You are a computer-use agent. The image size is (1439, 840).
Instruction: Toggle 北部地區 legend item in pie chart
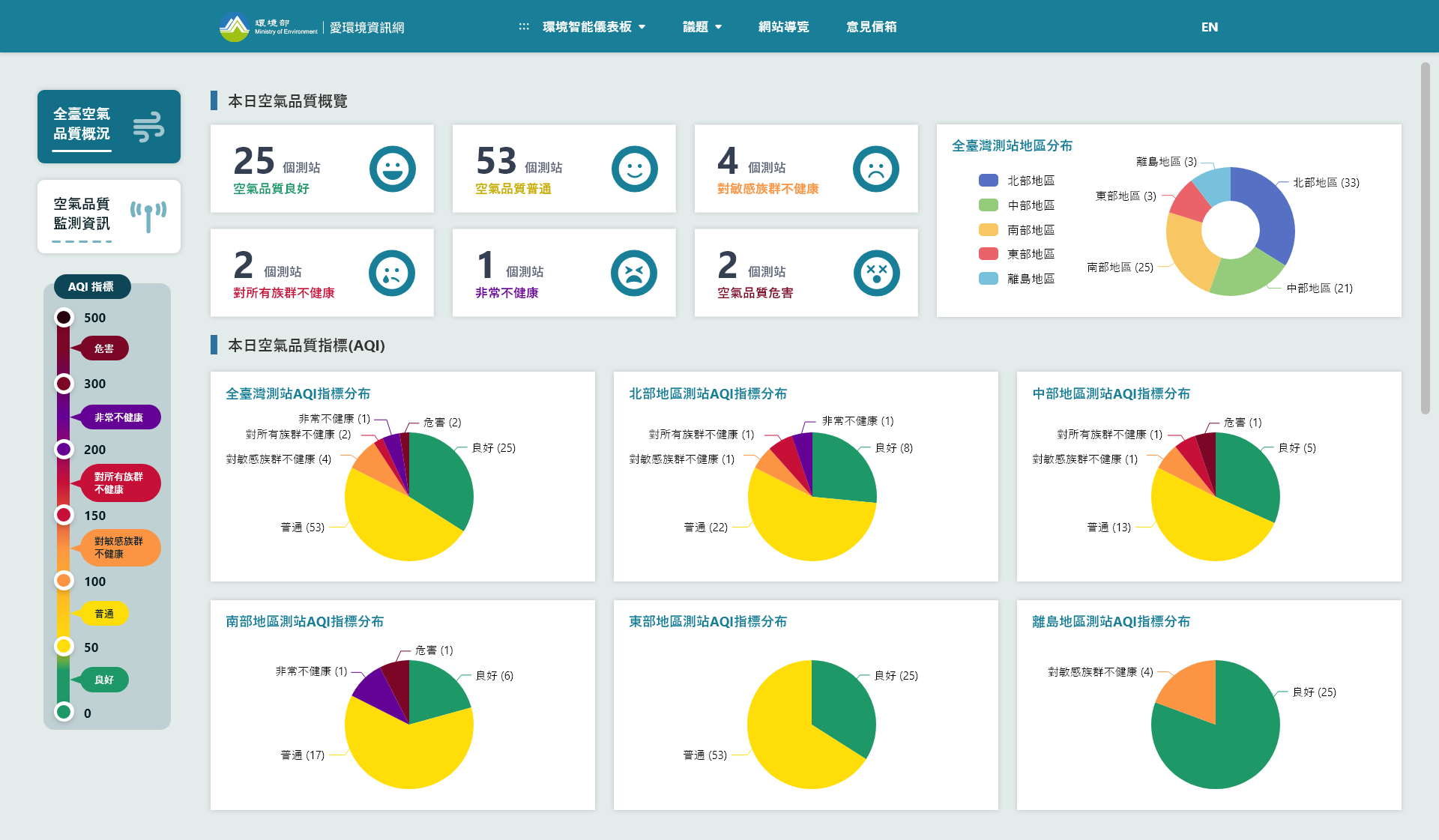1017,181
